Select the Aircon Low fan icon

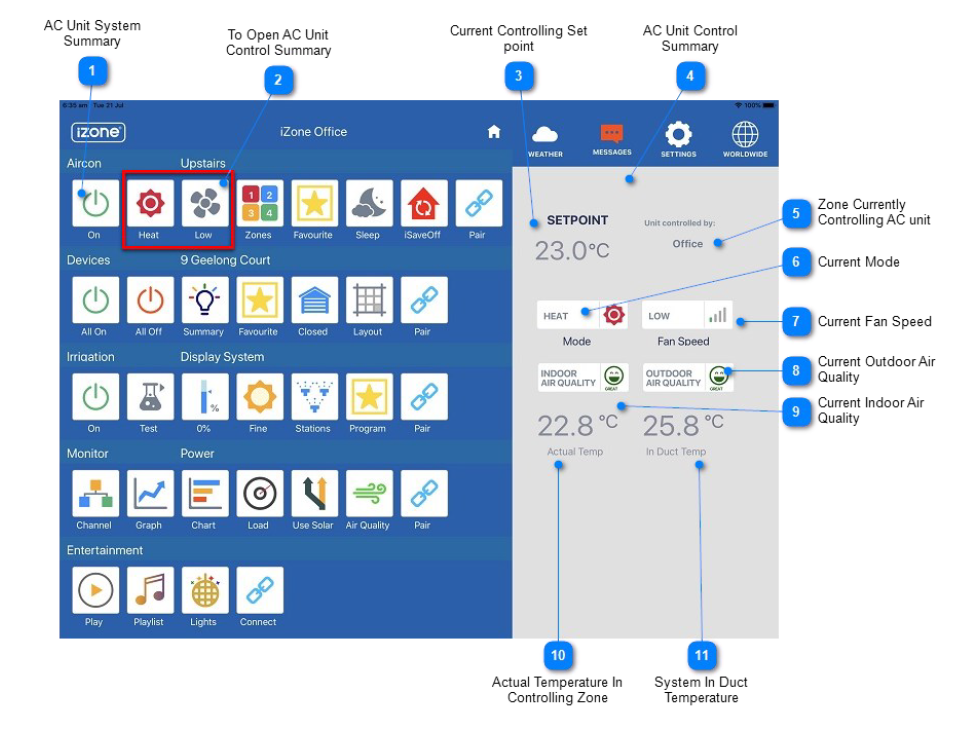[x=205, y=203]
